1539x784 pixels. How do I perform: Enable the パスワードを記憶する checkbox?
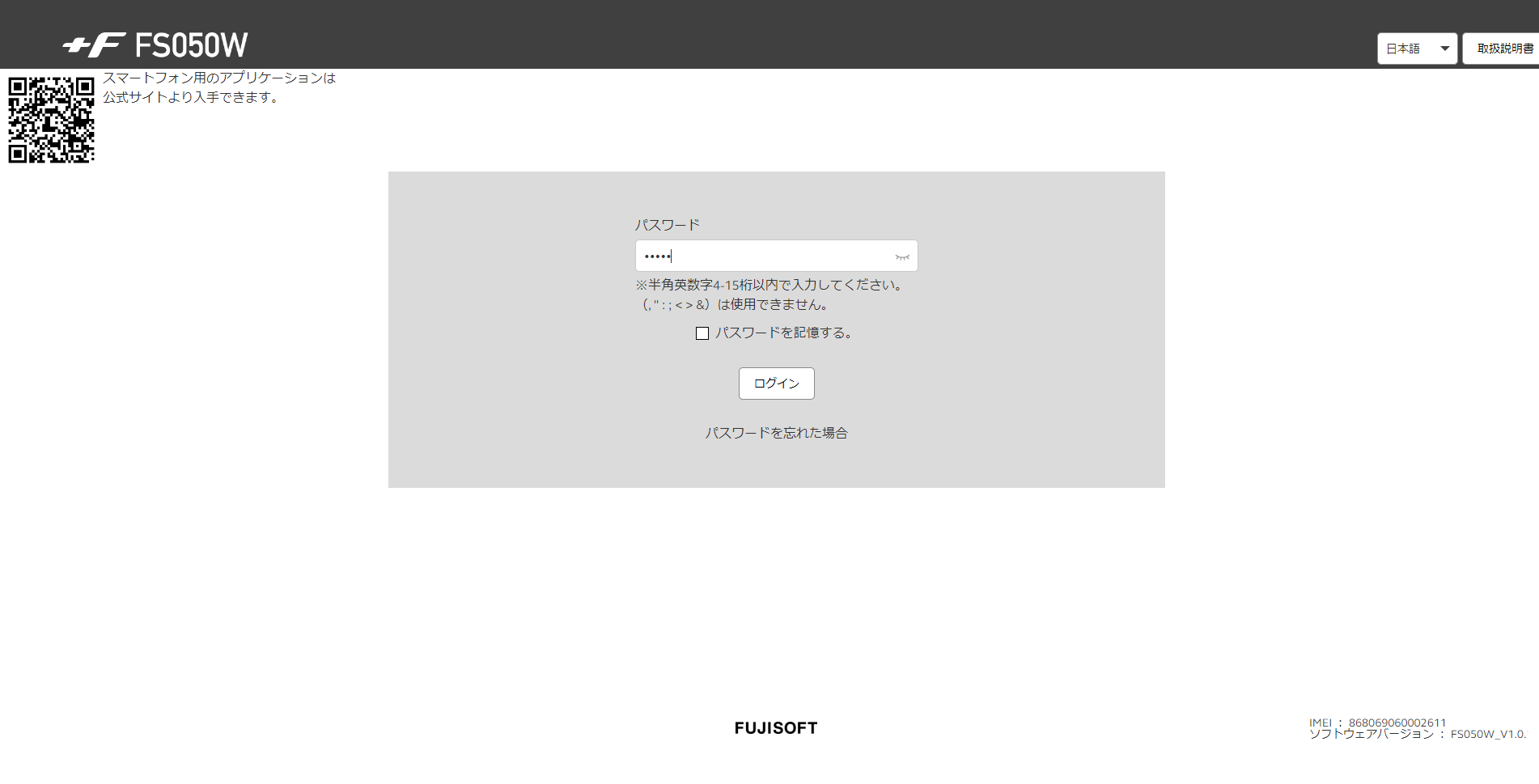tap(702, 333)
